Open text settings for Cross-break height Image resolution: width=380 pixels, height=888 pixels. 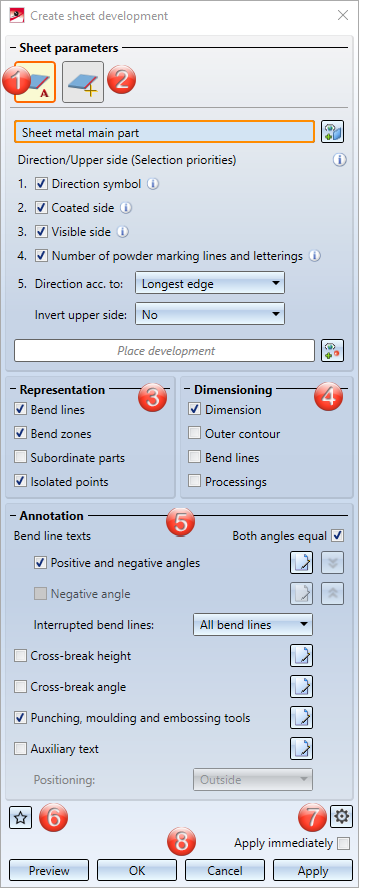coord(301,656)
